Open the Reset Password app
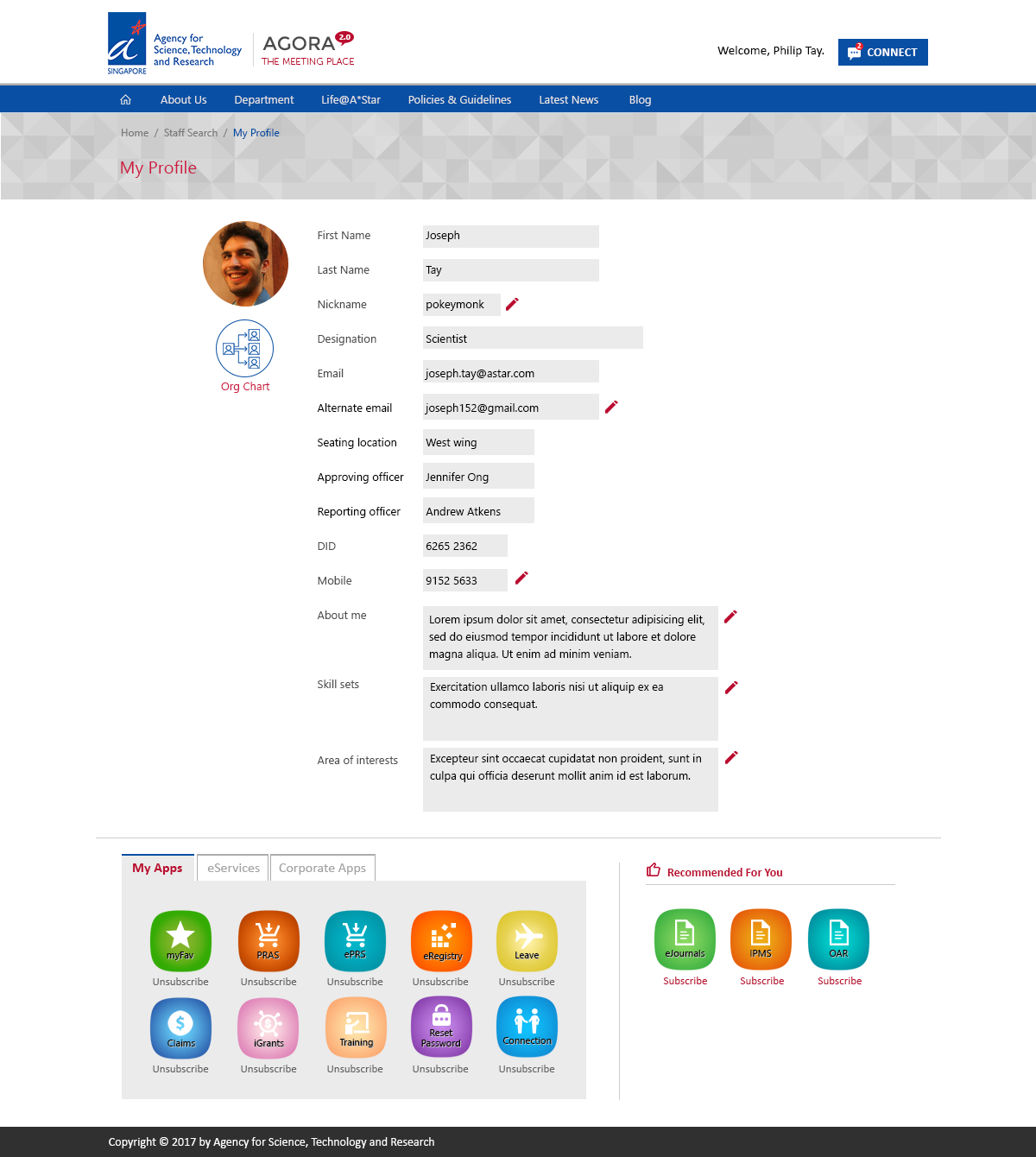The width and height of the screenshot is (1036, 1157). [441, 1026]
